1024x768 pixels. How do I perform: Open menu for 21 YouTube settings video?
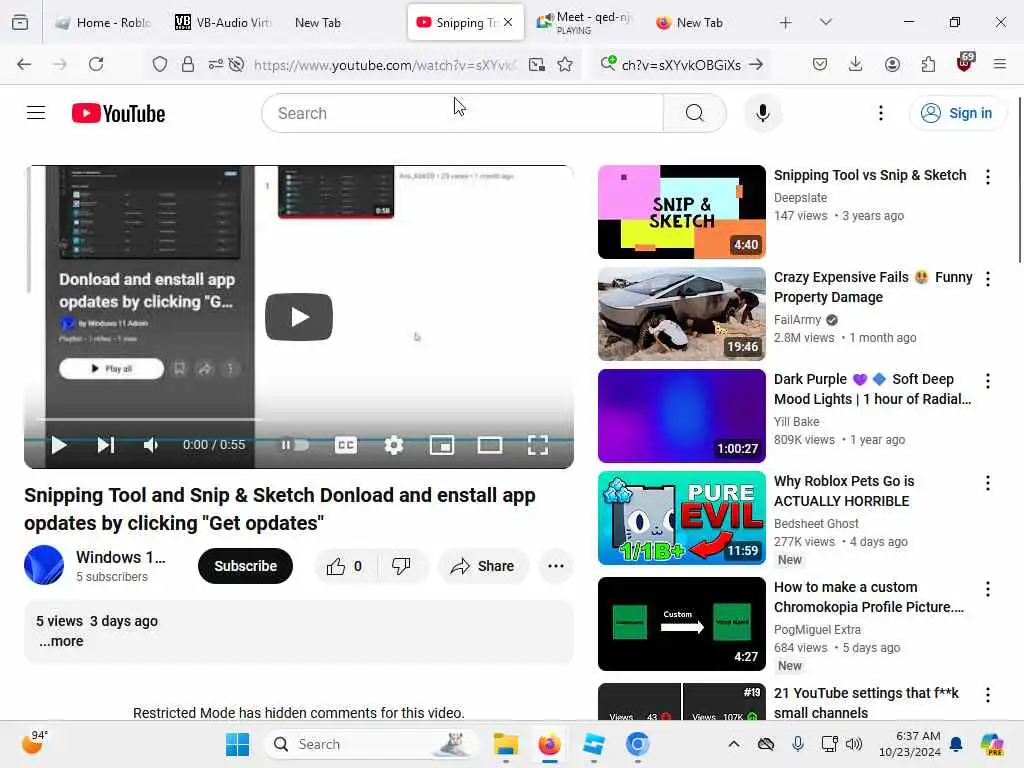987,695
